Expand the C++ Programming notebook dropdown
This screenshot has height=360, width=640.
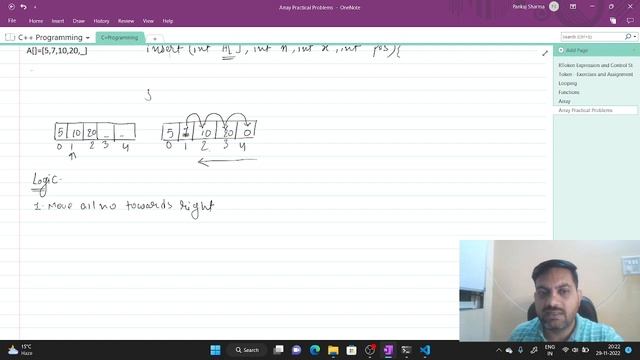tap(88, 38)
